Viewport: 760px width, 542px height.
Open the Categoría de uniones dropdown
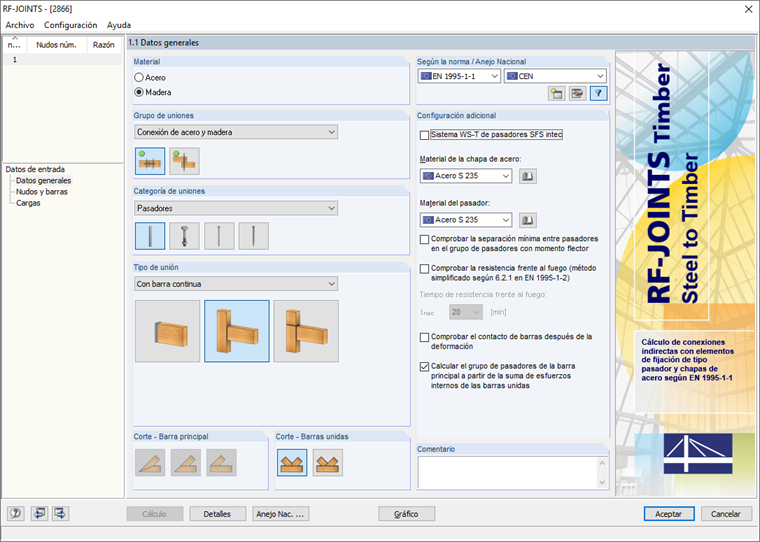236,208
